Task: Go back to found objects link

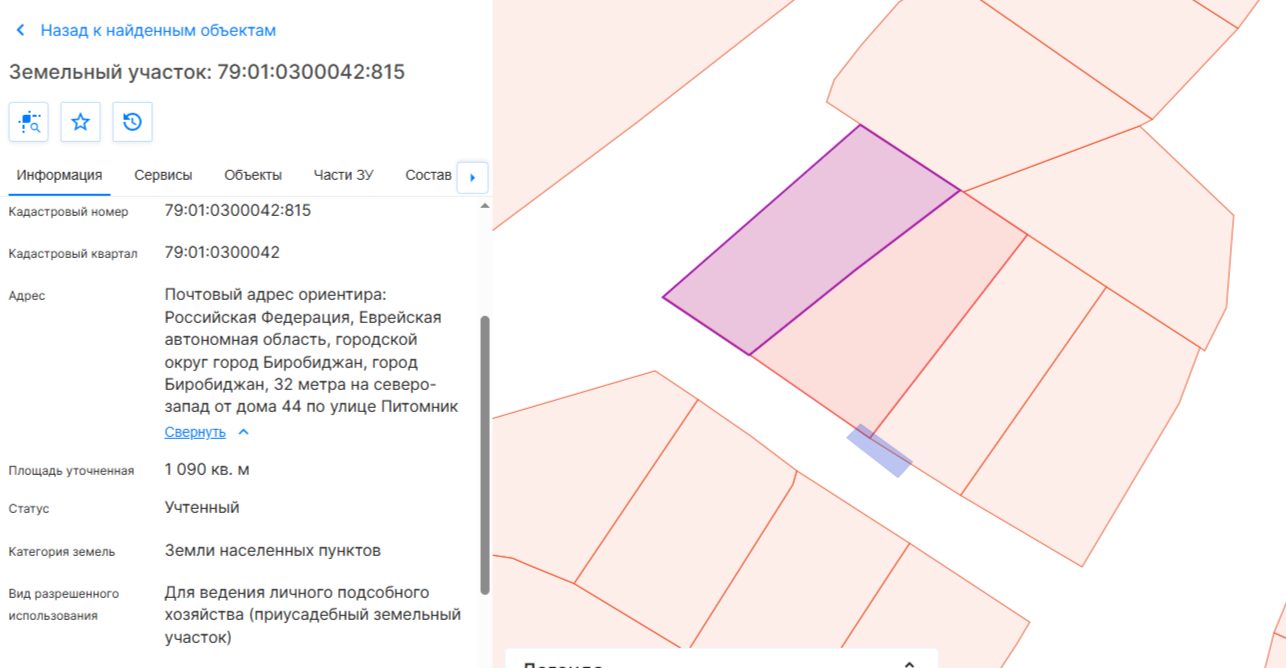Action: (158, 31)
